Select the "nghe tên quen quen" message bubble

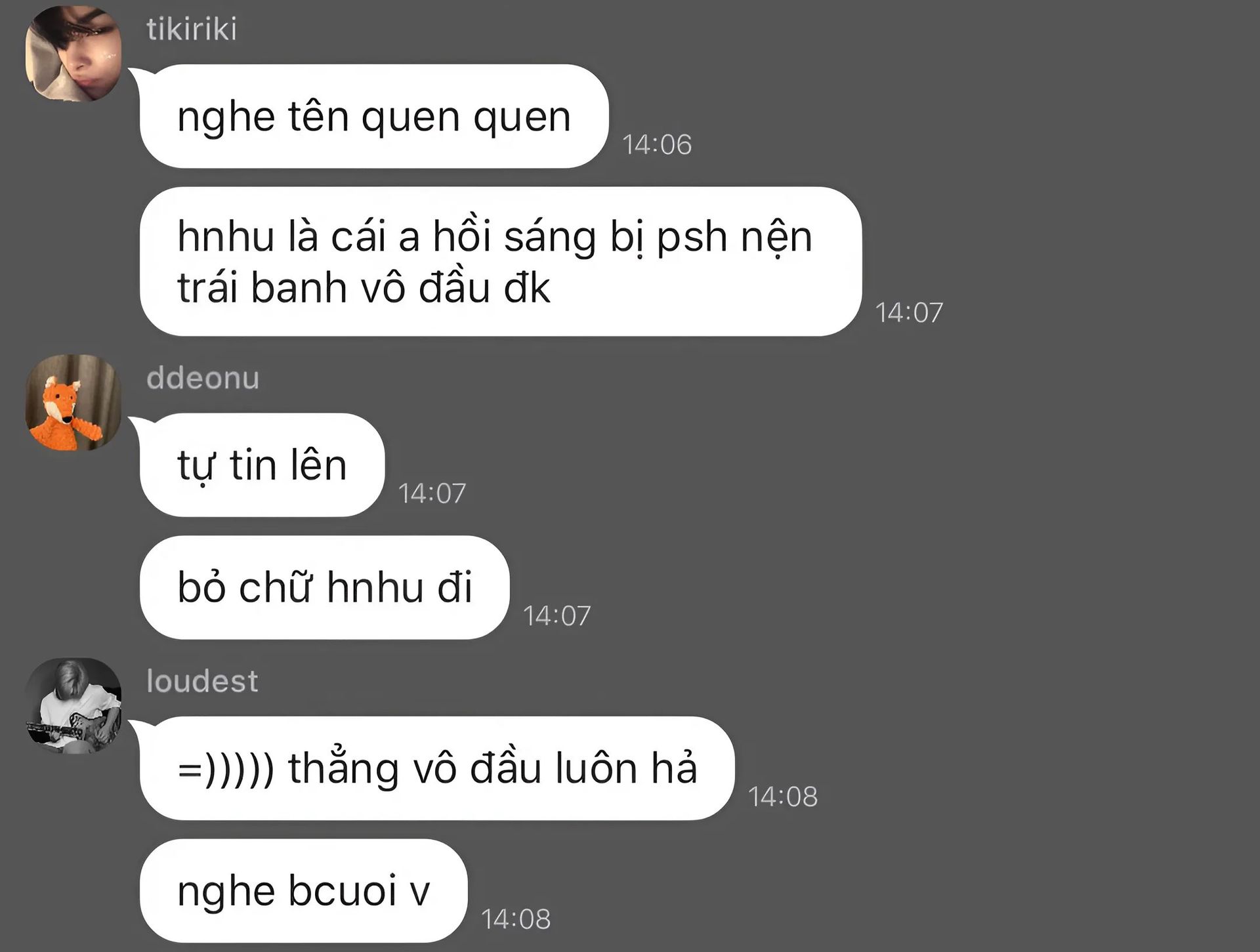pyautogui.click(x=373, y=117)
